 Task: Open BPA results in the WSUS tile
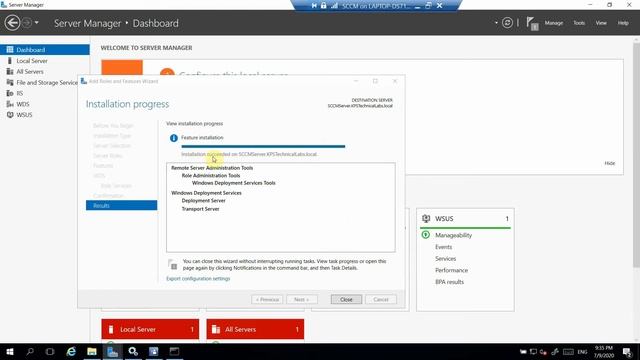tap(449, 282)
